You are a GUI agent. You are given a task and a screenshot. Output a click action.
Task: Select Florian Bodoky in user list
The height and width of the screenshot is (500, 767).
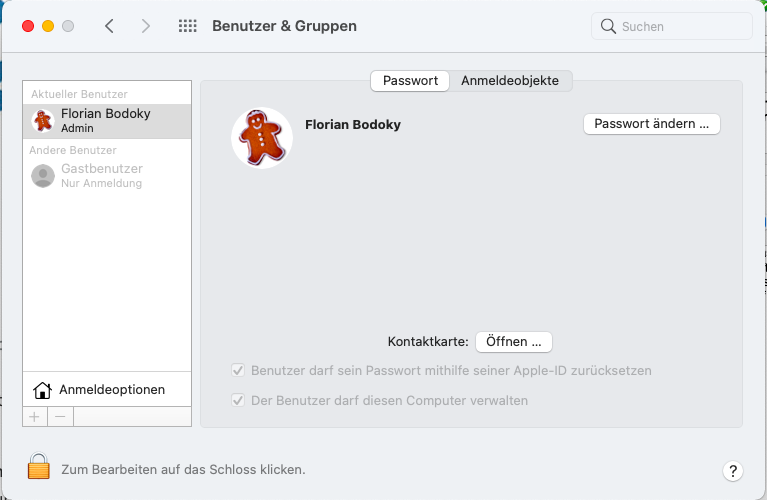105,121
